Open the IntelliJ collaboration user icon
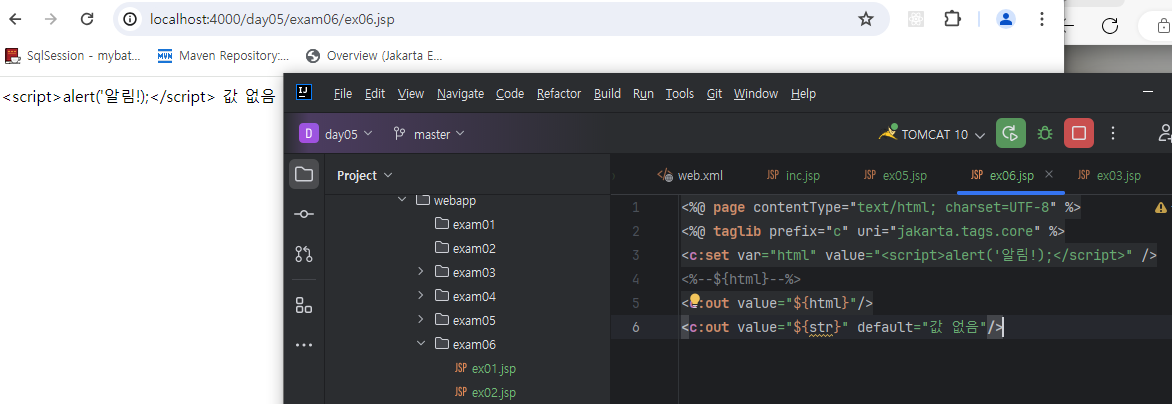The height and width of the screenshot is (404, 1172). [x=1164, y=134]
